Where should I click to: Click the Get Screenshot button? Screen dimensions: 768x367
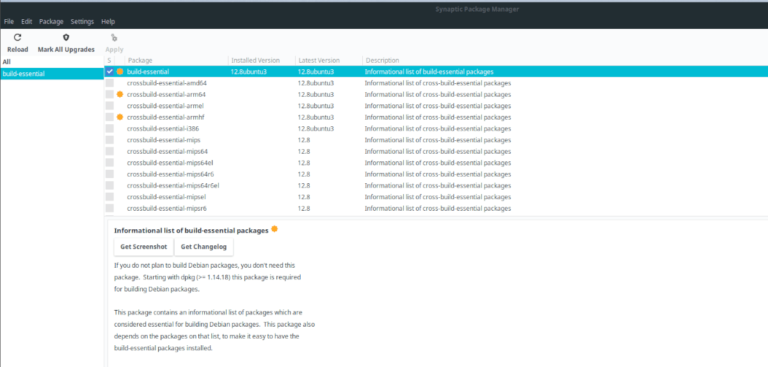coord(144,247)
